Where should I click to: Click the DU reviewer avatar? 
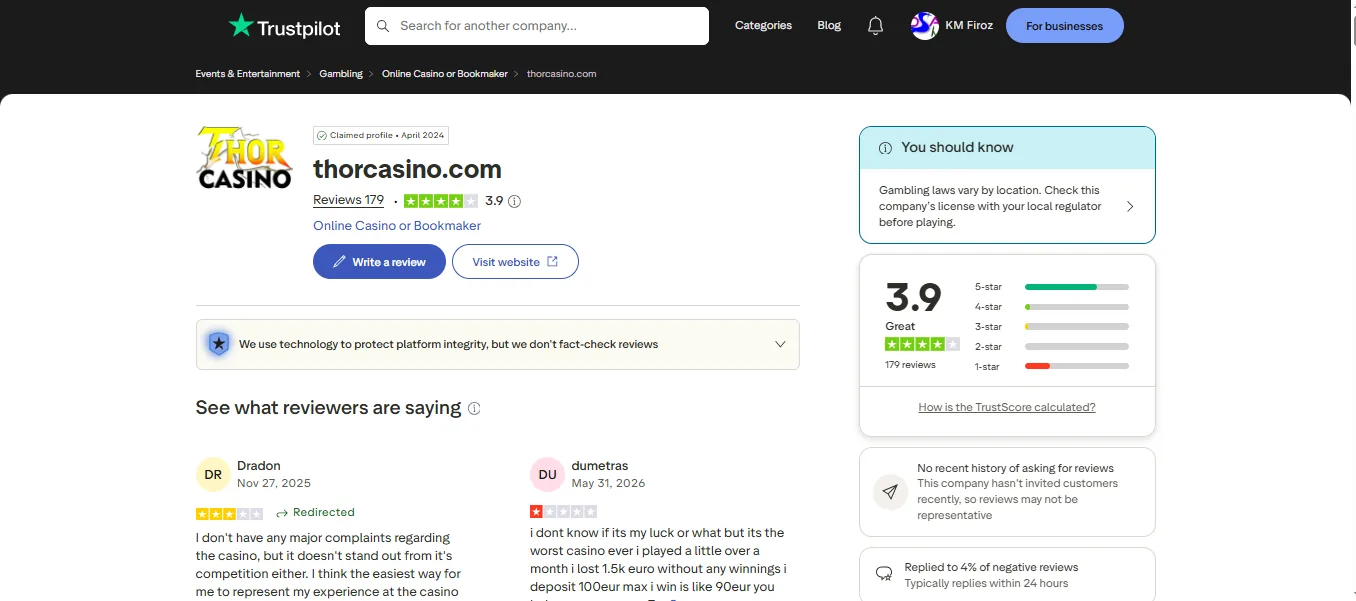tap(547, 475)
